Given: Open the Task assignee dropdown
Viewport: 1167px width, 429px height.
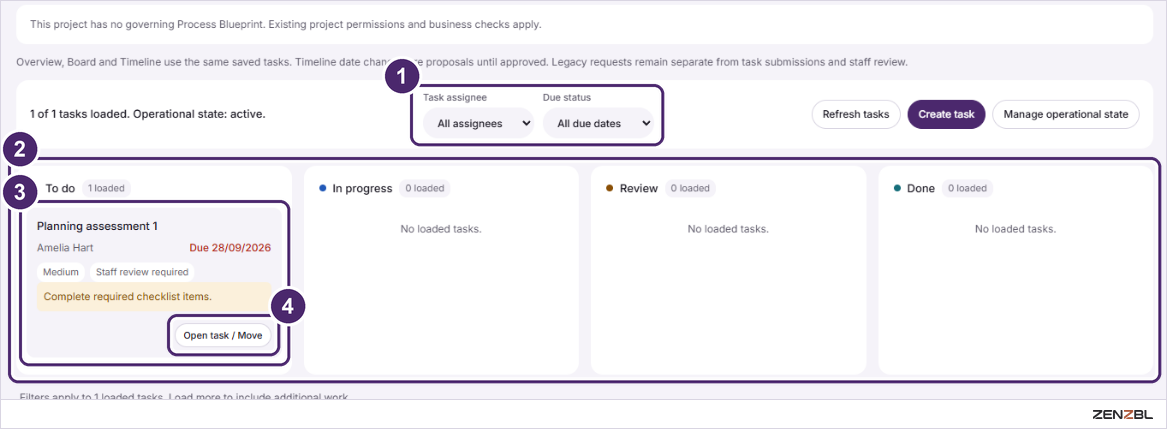Looking at the screenshot, I should [x=478, y=124].
